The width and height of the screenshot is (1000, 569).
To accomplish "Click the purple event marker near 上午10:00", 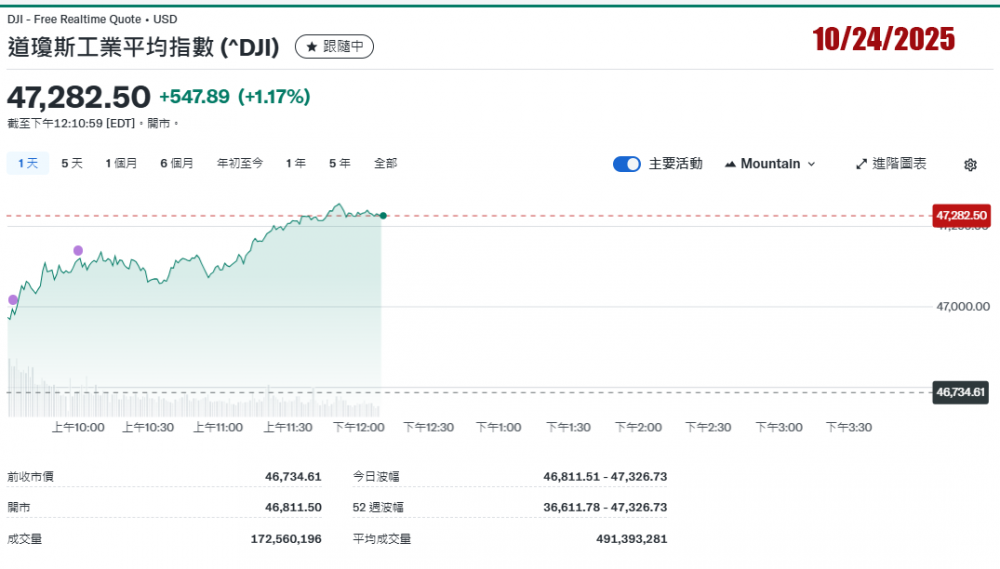I will coord(78,250).
